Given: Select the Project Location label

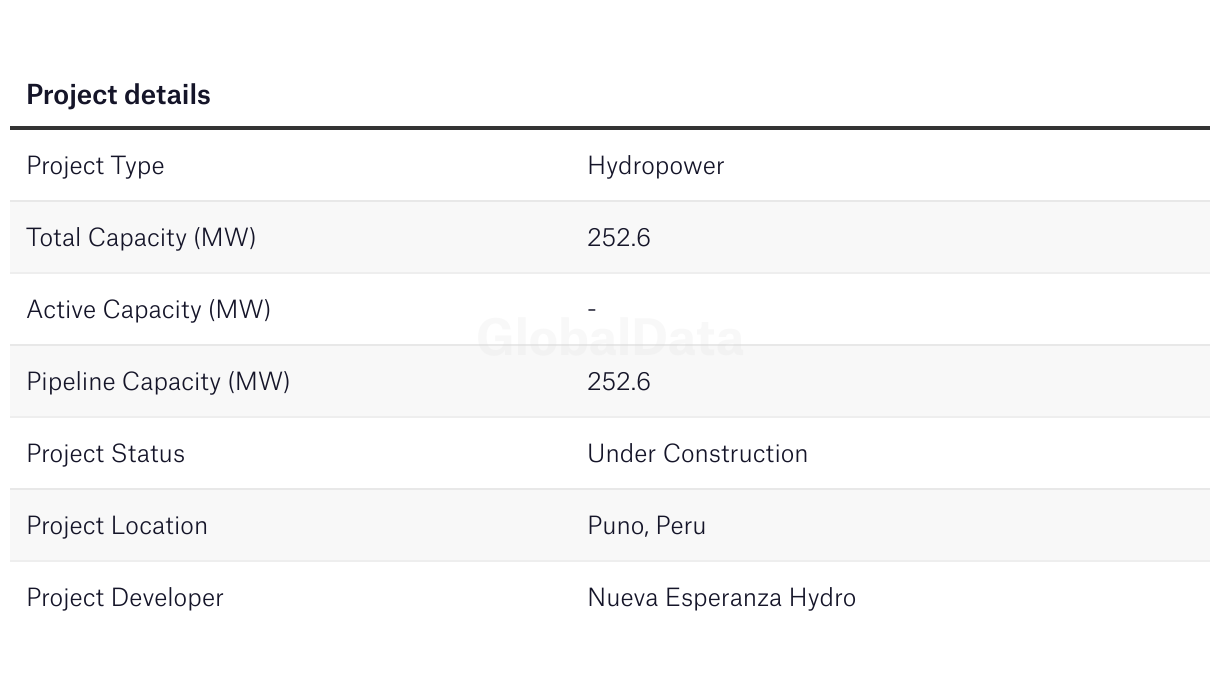Looking at the screenshot, I should point(117,526).
